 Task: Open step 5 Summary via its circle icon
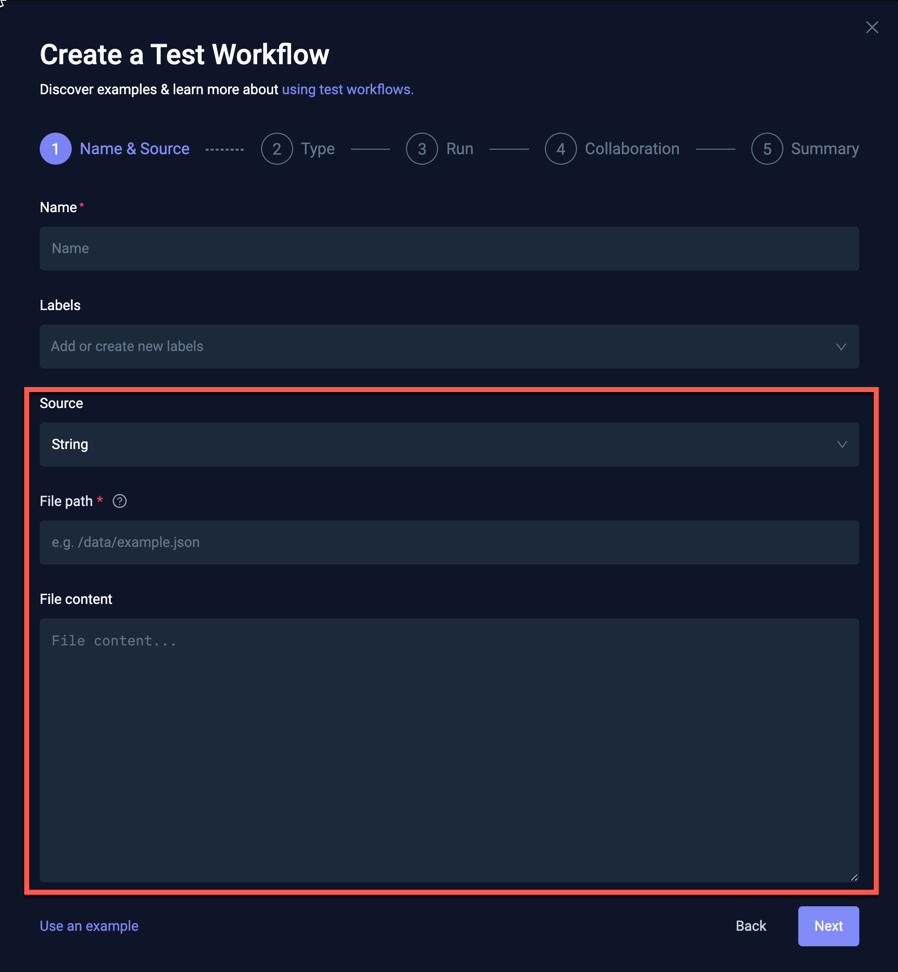pos(767,148)
